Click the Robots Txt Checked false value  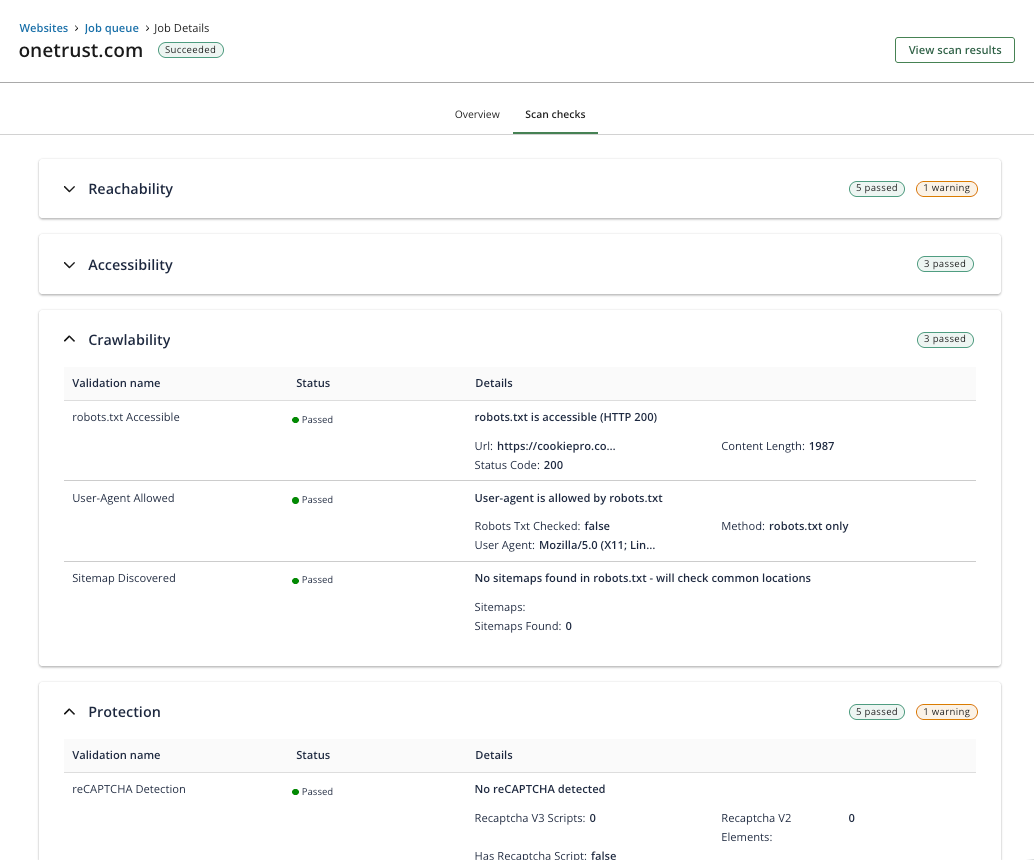click(x=597, y=526)
